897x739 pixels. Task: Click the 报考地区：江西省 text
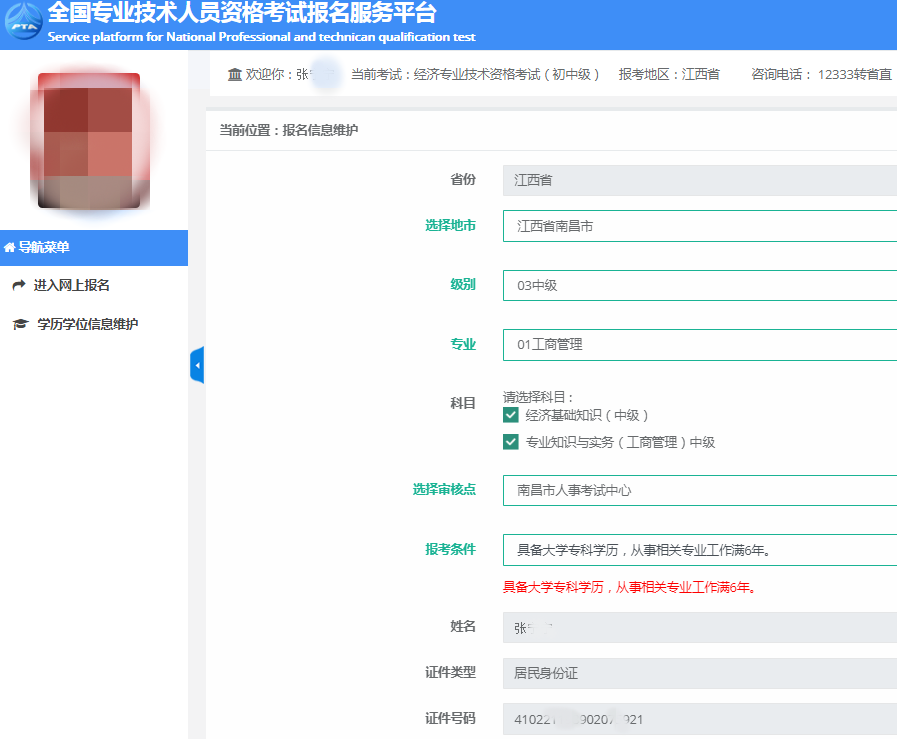(669, 74)
